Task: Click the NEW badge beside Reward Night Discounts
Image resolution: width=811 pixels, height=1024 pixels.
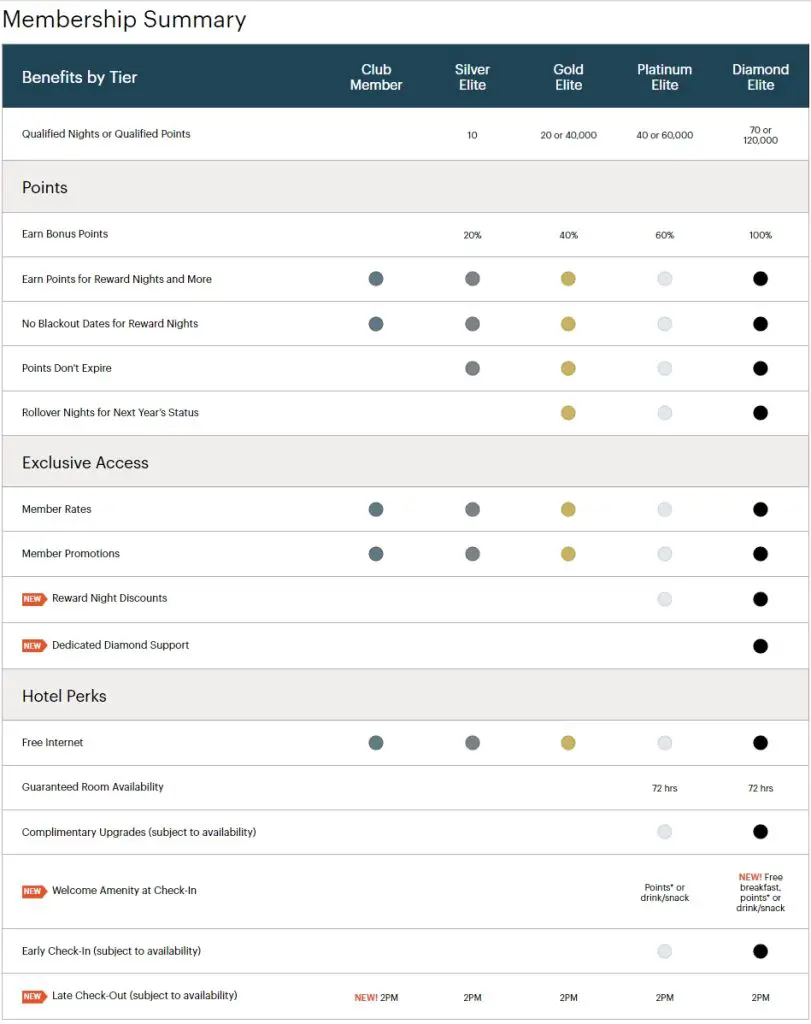Action: (34, 599)
